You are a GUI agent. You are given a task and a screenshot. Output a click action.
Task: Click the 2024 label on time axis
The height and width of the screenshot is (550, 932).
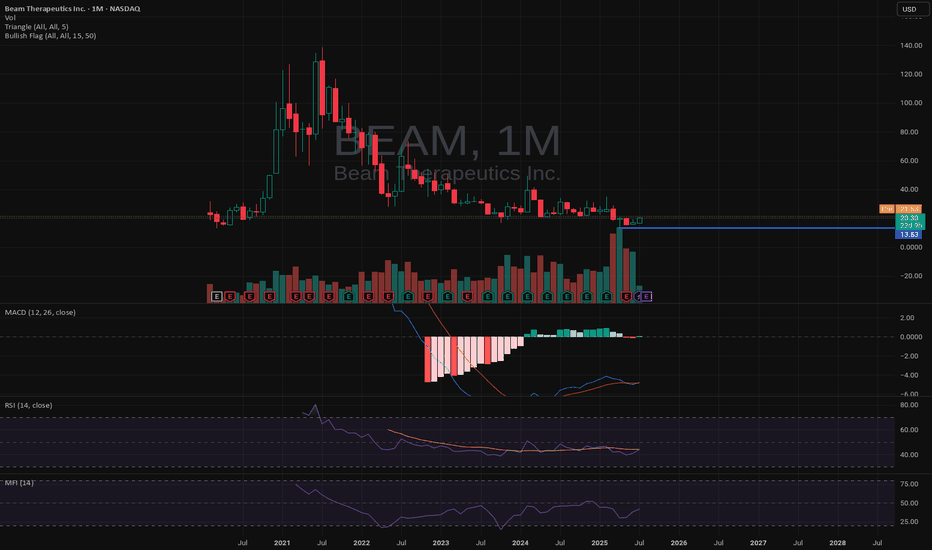520,543
